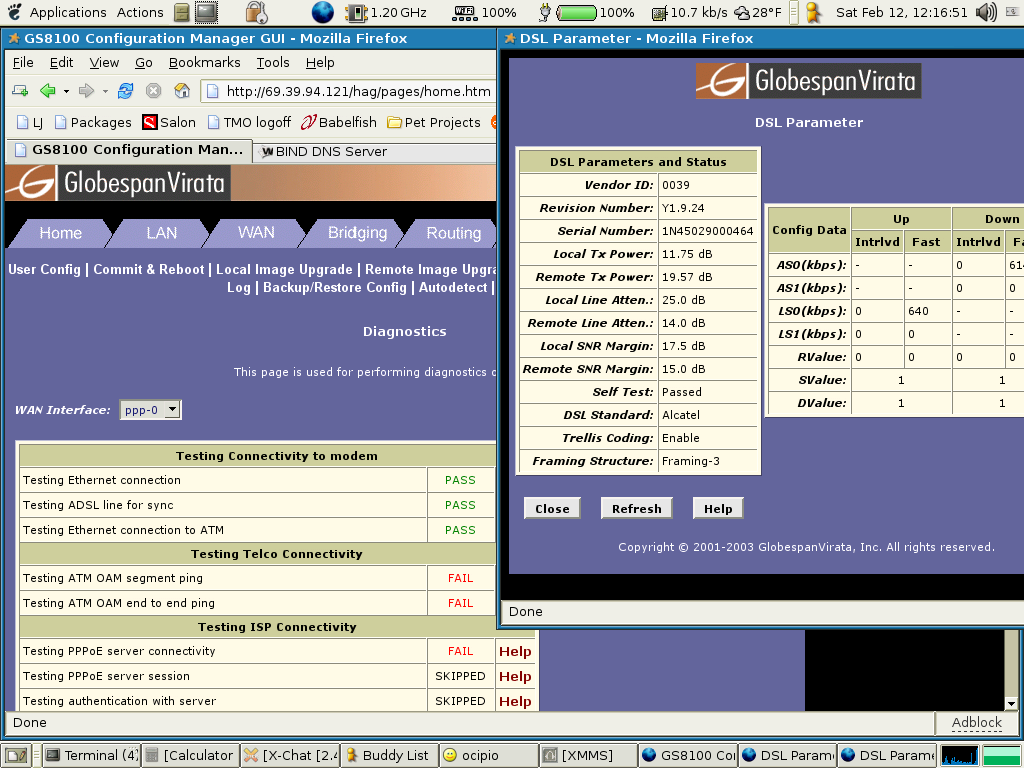The image size is (1024, 768).
Task: Open the WAN Interface ppp-0 dropdown
Action: [x=150, y=409]
